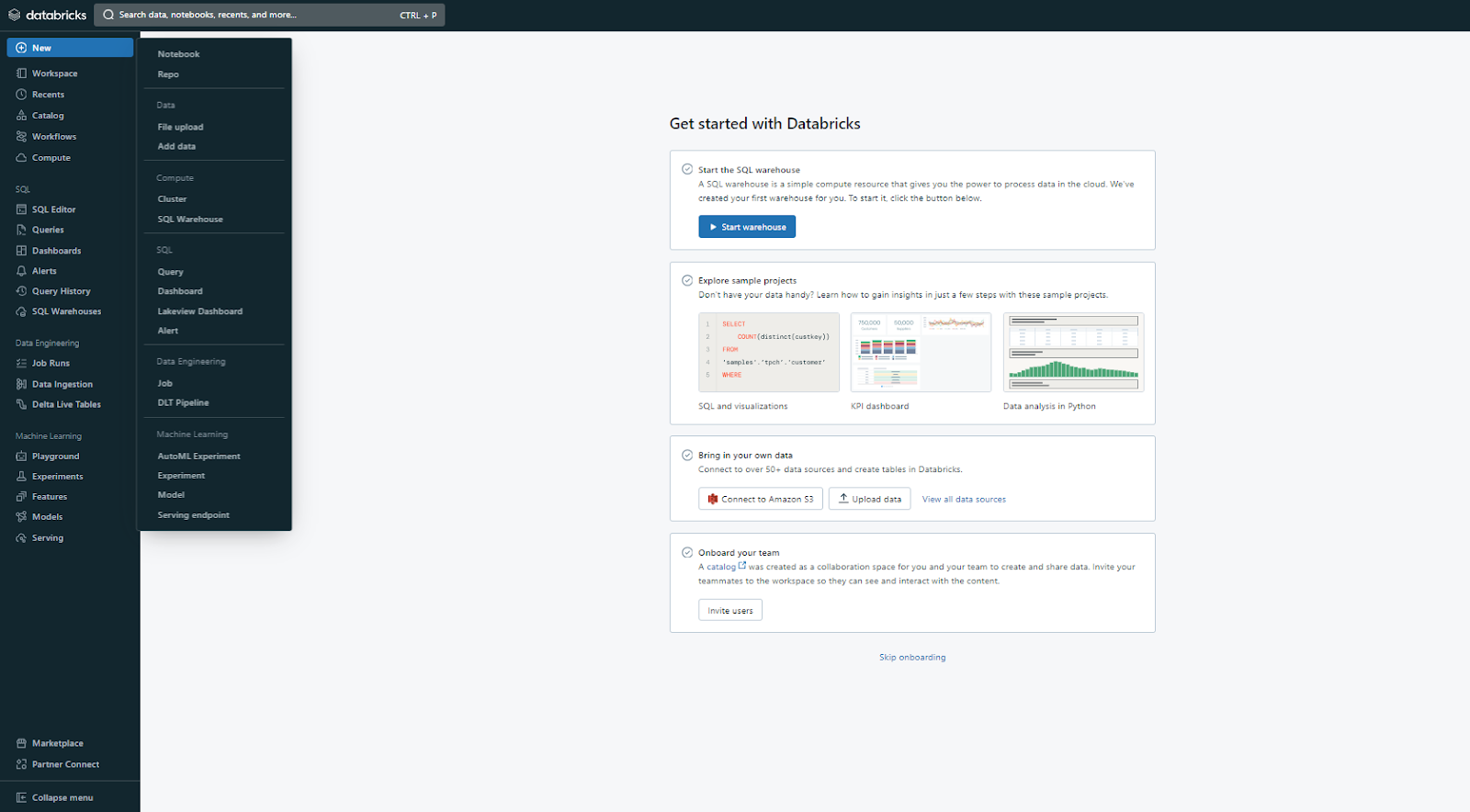Image resolution: width=1470 pixels, height=812 pixels.
Task: Click the Skip onboarding link
Action: tap(912, 658)
